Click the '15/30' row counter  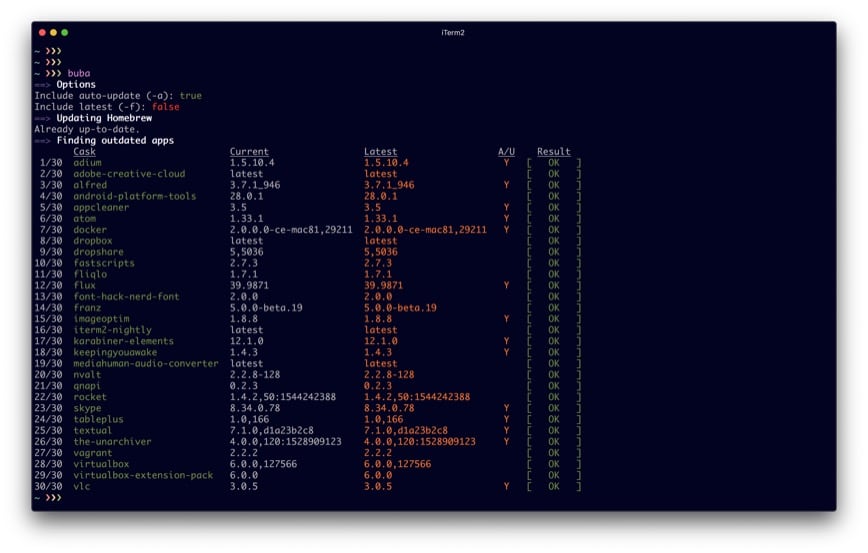(48, 319)
